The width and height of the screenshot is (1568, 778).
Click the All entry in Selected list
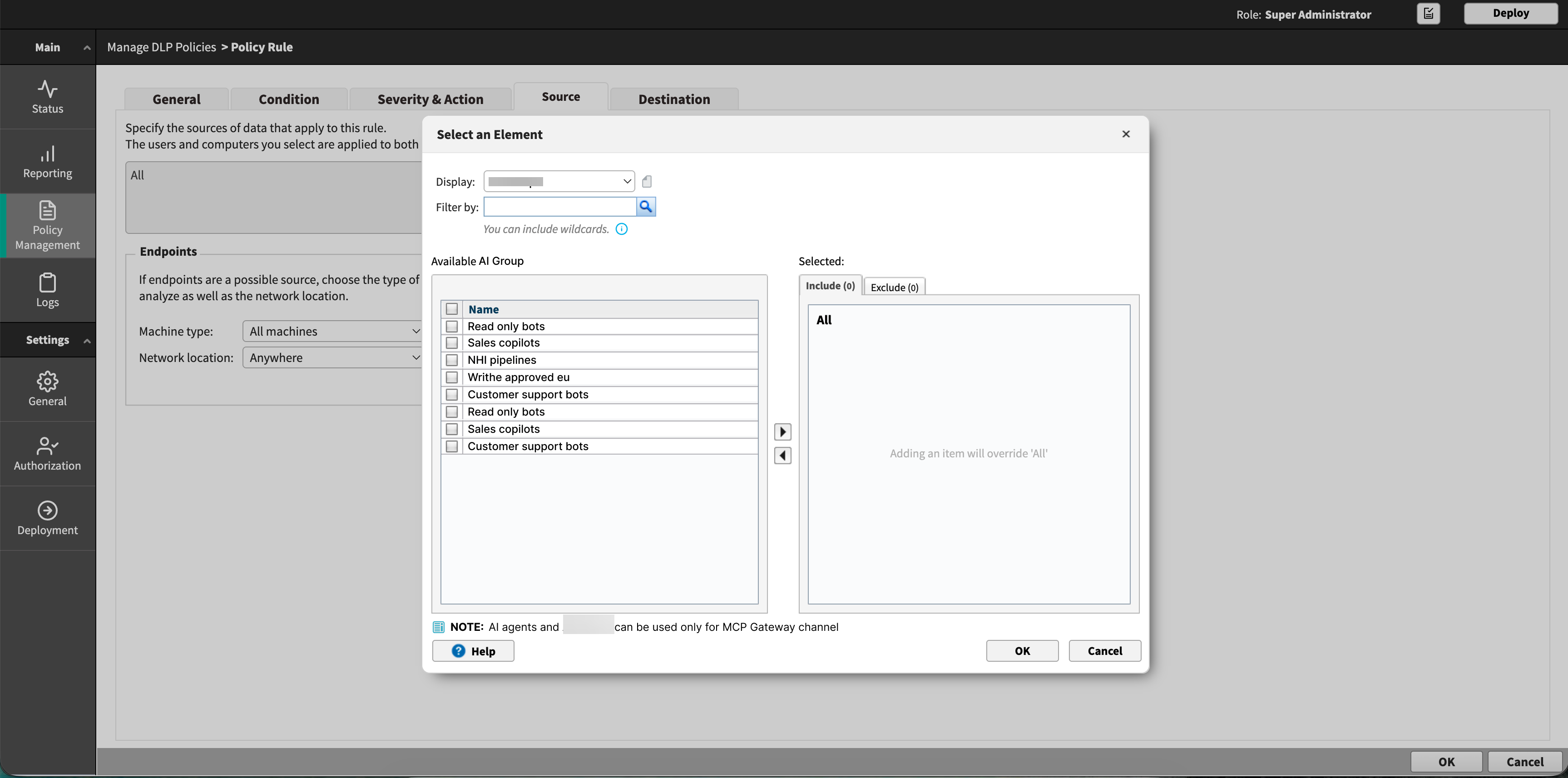(824, 320)
